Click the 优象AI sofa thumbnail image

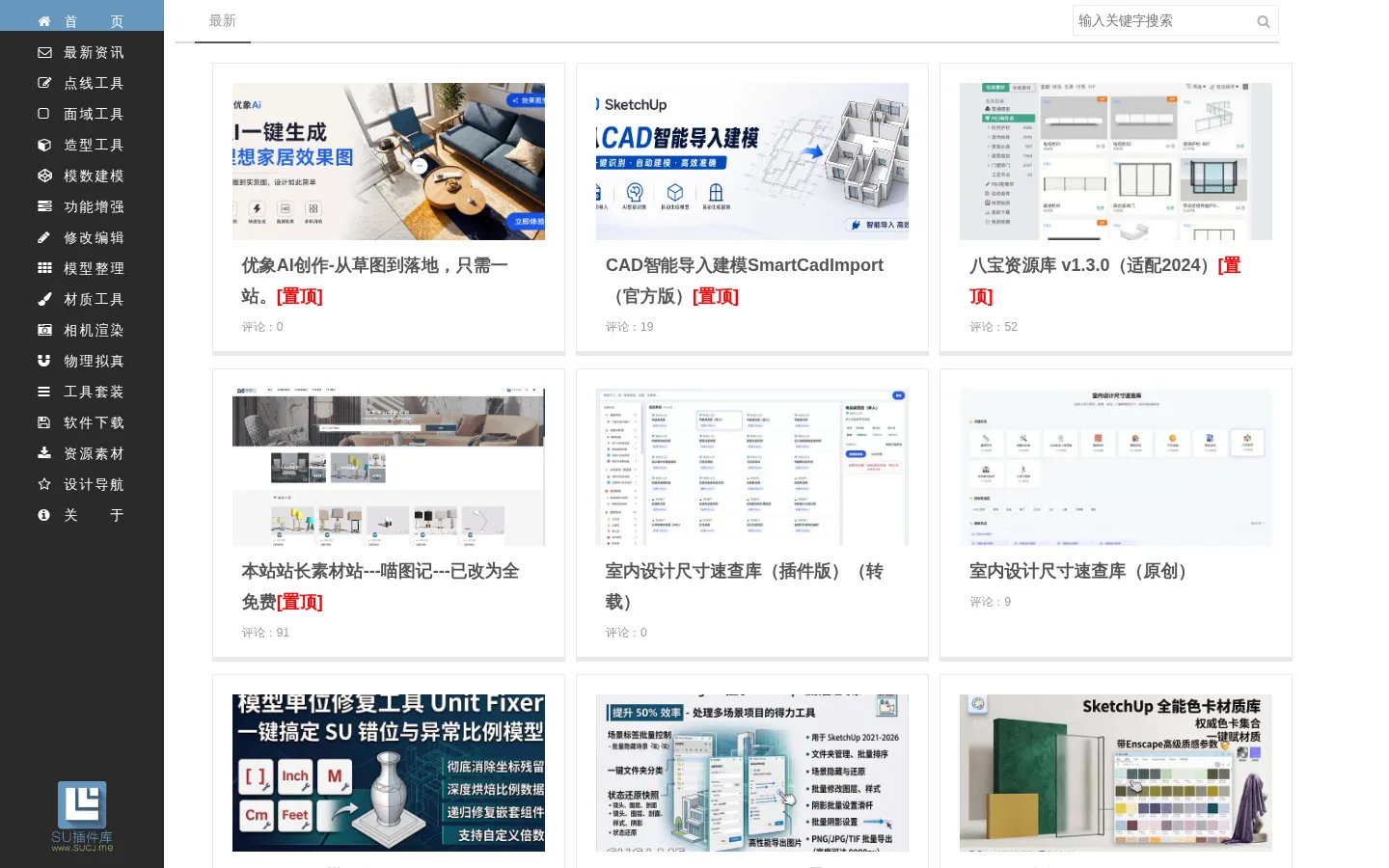tap(389, 161)
